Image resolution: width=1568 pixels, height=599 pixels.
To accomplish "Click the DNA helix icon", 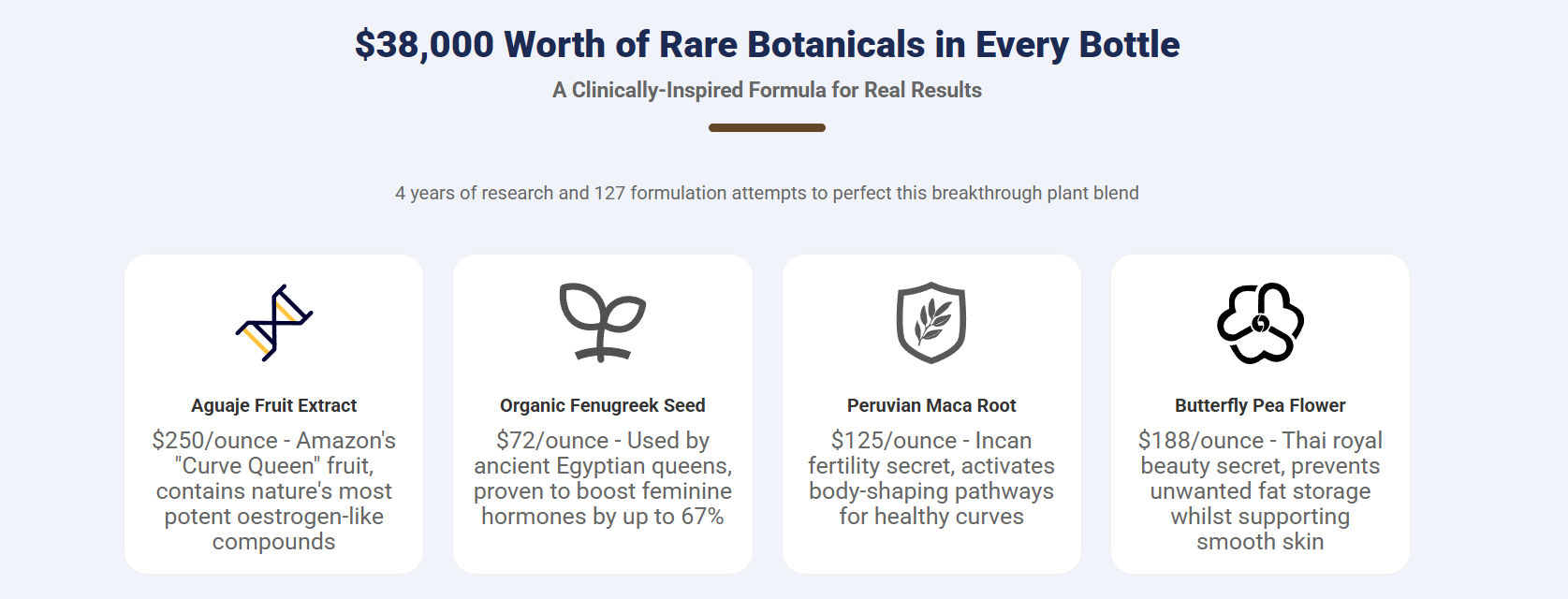I will click(273, 323).
